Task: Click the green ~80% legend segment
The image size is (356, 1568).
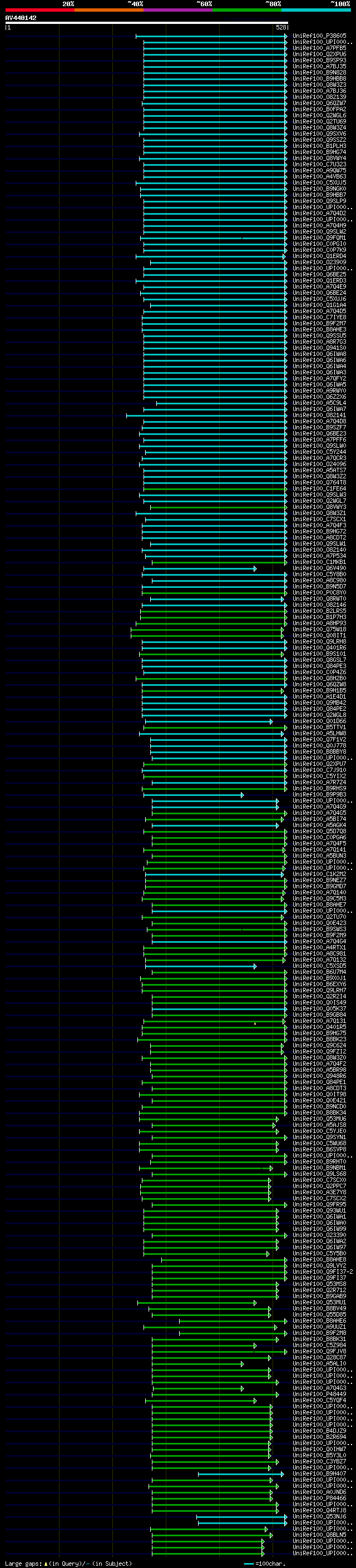Action: [247, 10]
